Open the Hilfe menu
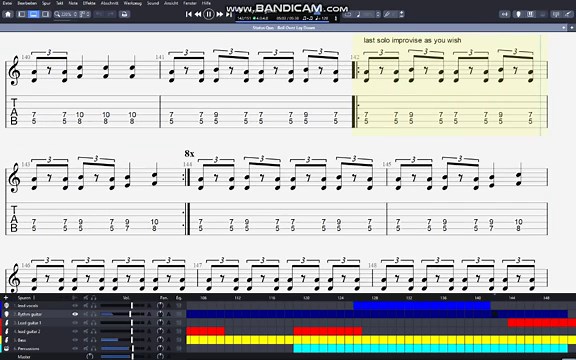Viewport: 576px width, 360px height. [206, 3]
